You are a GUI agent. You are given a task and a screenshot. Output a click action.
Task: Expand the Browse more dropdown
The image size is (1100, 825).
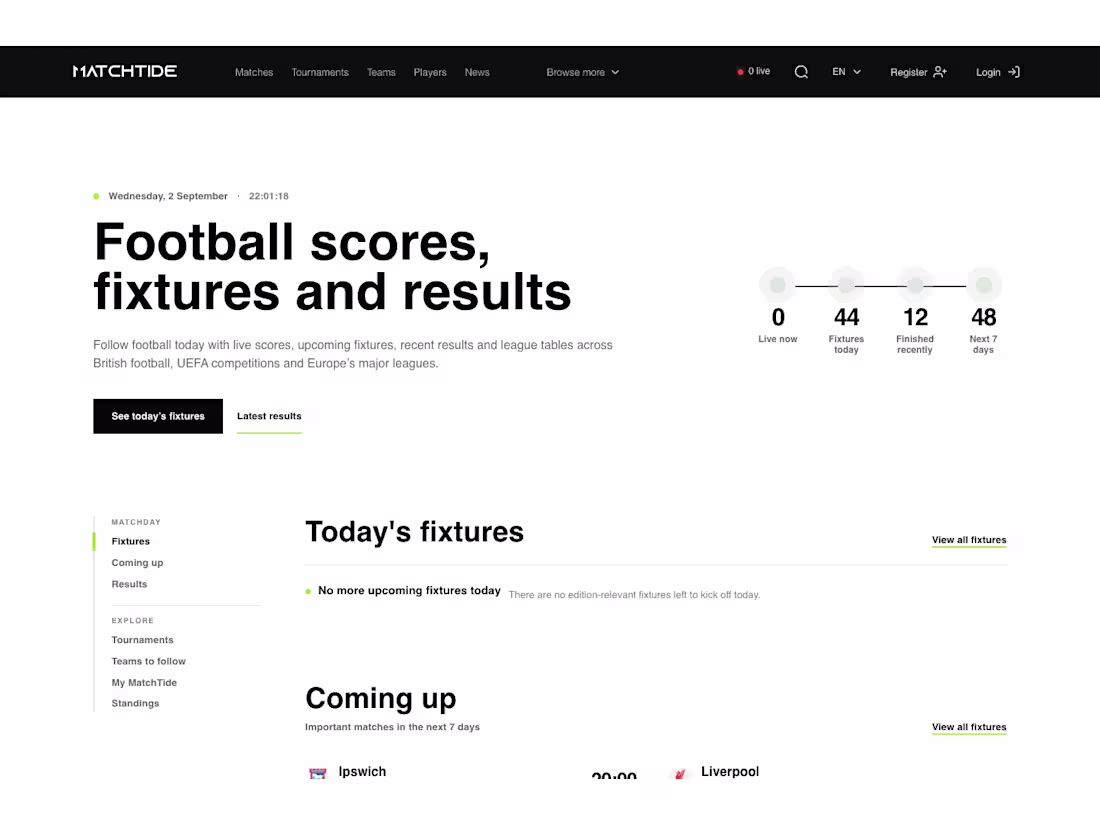[582, 72]
